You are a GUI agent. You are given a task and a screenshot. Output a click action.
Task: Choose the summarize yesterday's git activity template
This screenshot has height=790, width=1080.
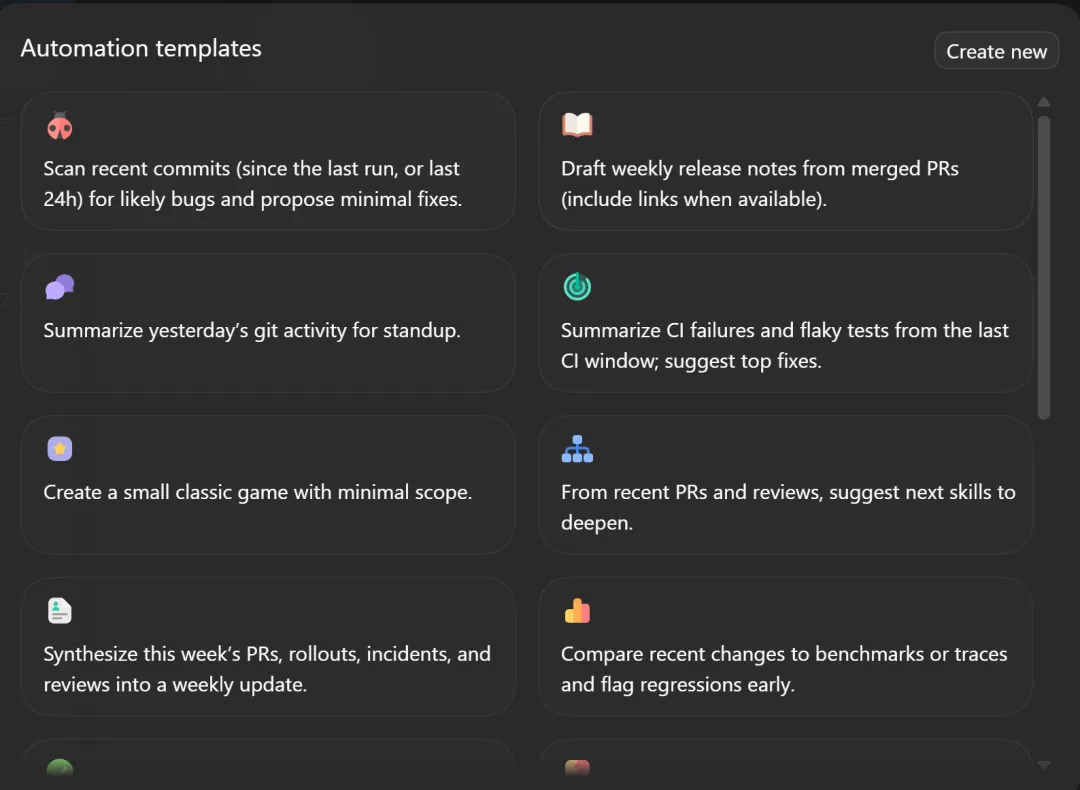pyautogui.click(x=268, y=332)
